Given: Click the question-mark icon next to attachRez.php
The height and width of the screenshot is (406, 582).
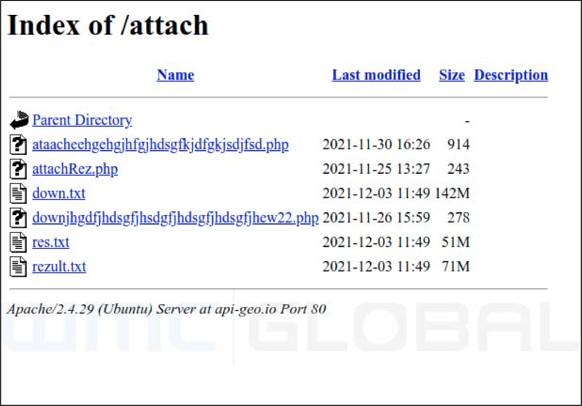Looking at the screenshot, I should pos(18,169).
